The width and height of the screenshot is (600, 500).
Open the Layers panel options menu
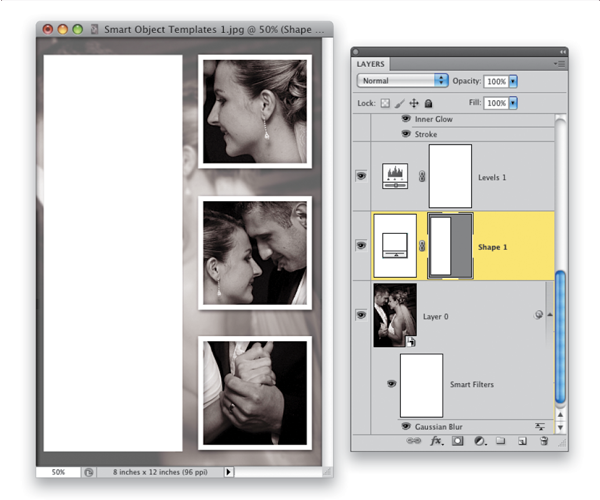tap(559, 64)
